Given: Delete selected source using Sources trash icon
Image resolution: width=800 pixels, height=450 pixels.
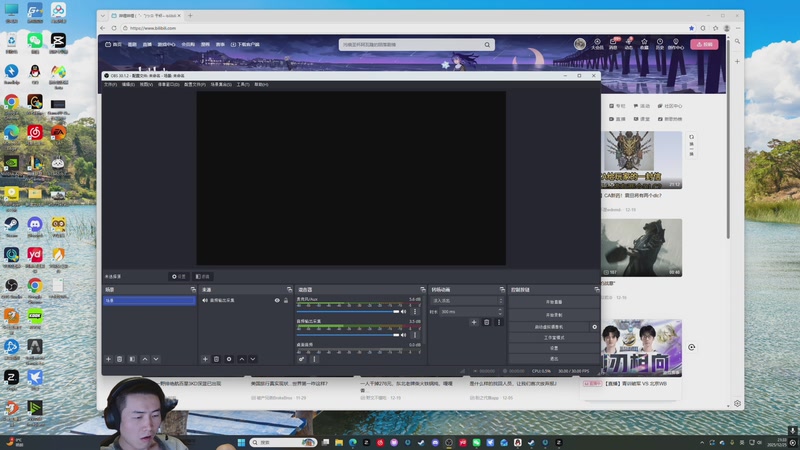Looking at the screenshot, I should [x=216, y=359].
